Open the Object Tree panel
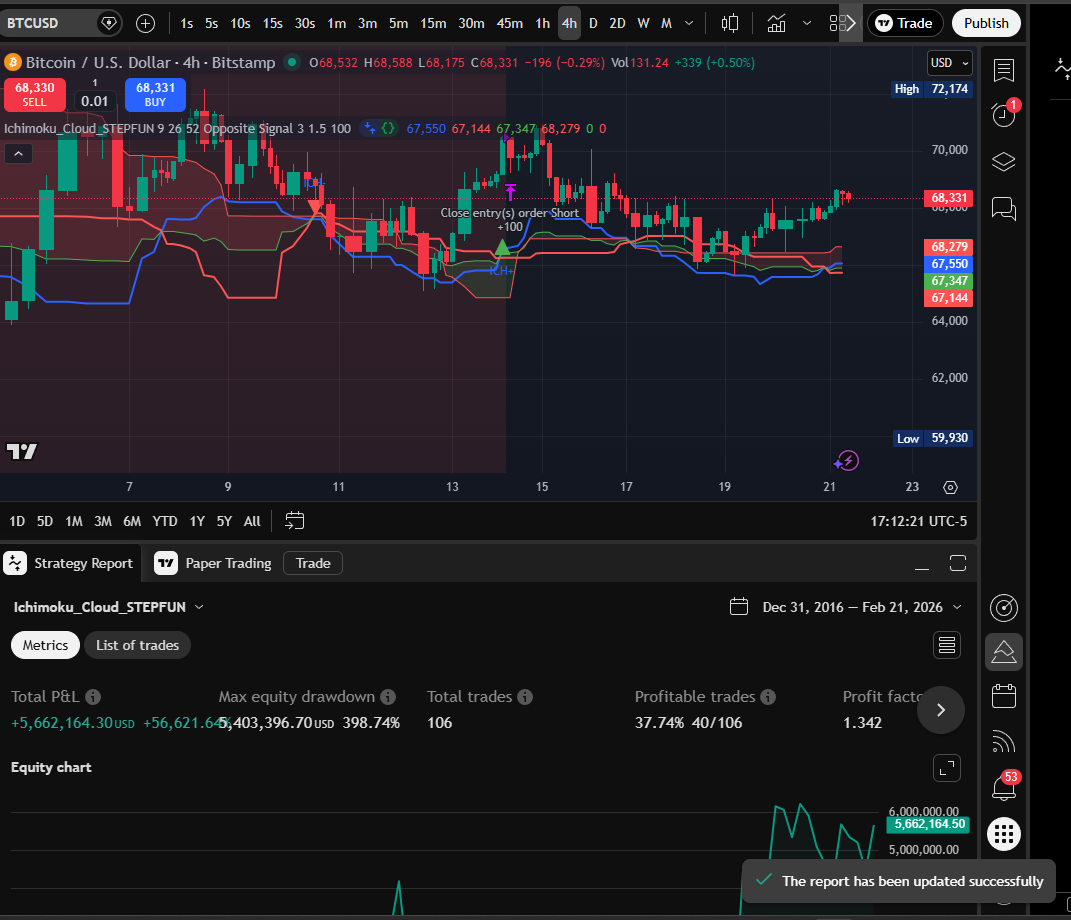Image resolution: width=1071 pixels, height=920 pixels. point(1004,161)
